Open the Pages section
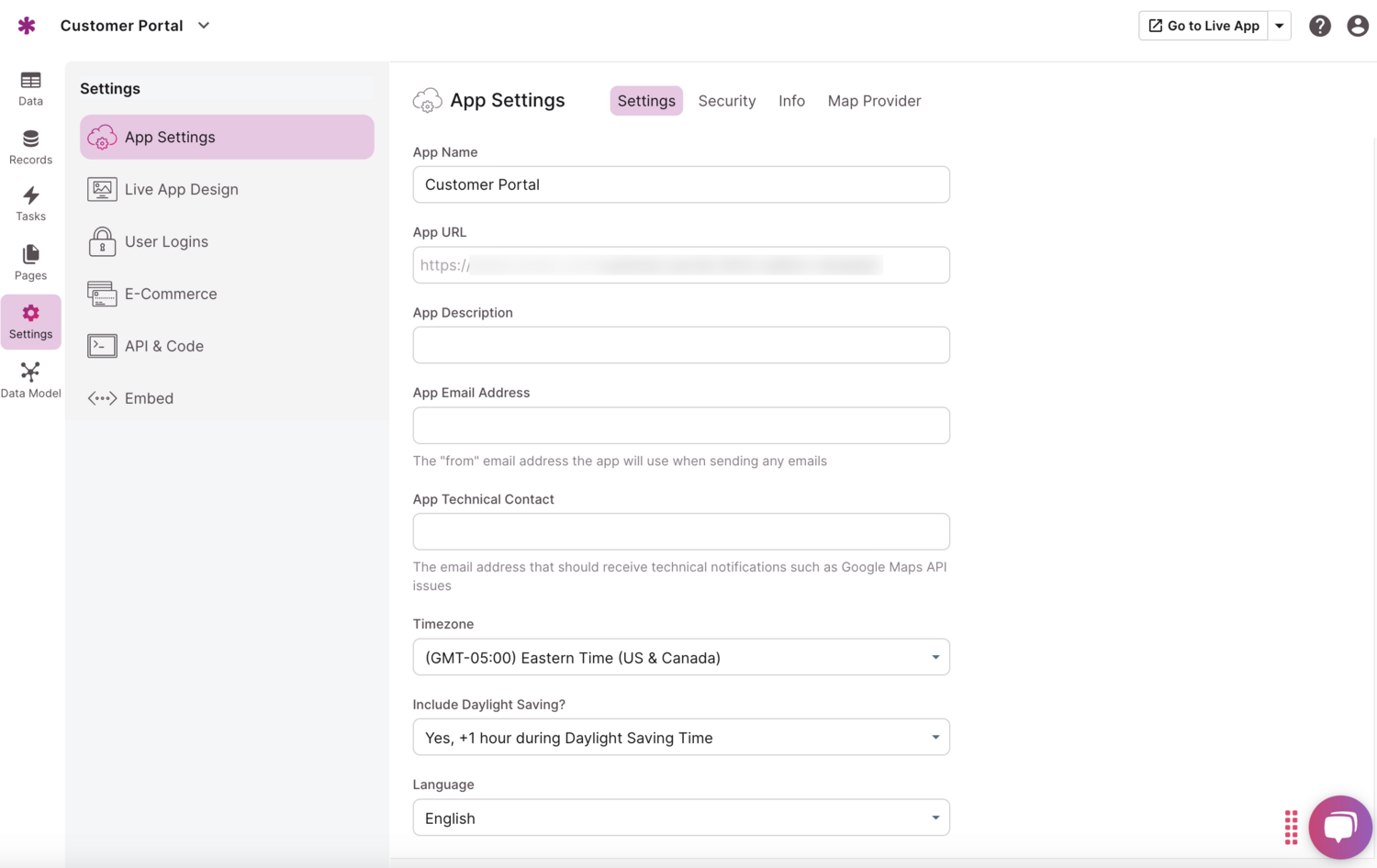1377x868 pixels. (30, 262)
